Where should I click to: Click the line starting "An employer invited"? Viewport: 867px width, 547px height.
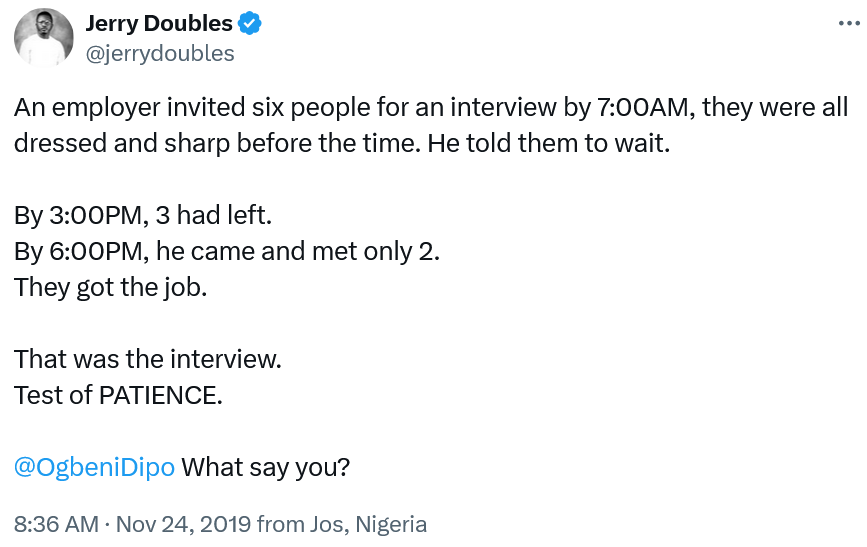[431, 107]
